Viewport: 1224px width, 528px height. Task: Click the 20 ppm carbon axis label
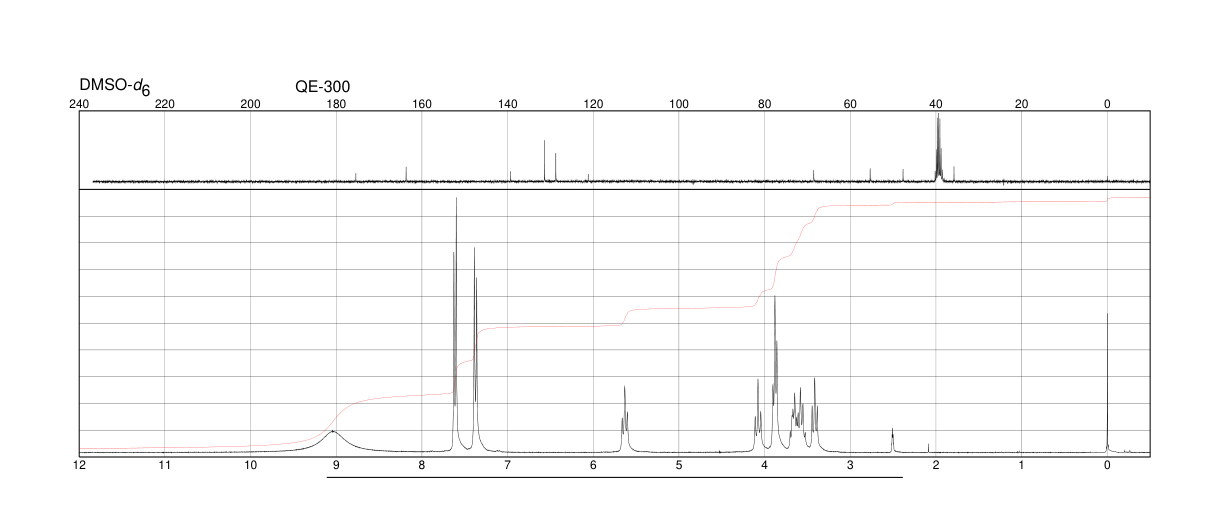[1021, 104]
